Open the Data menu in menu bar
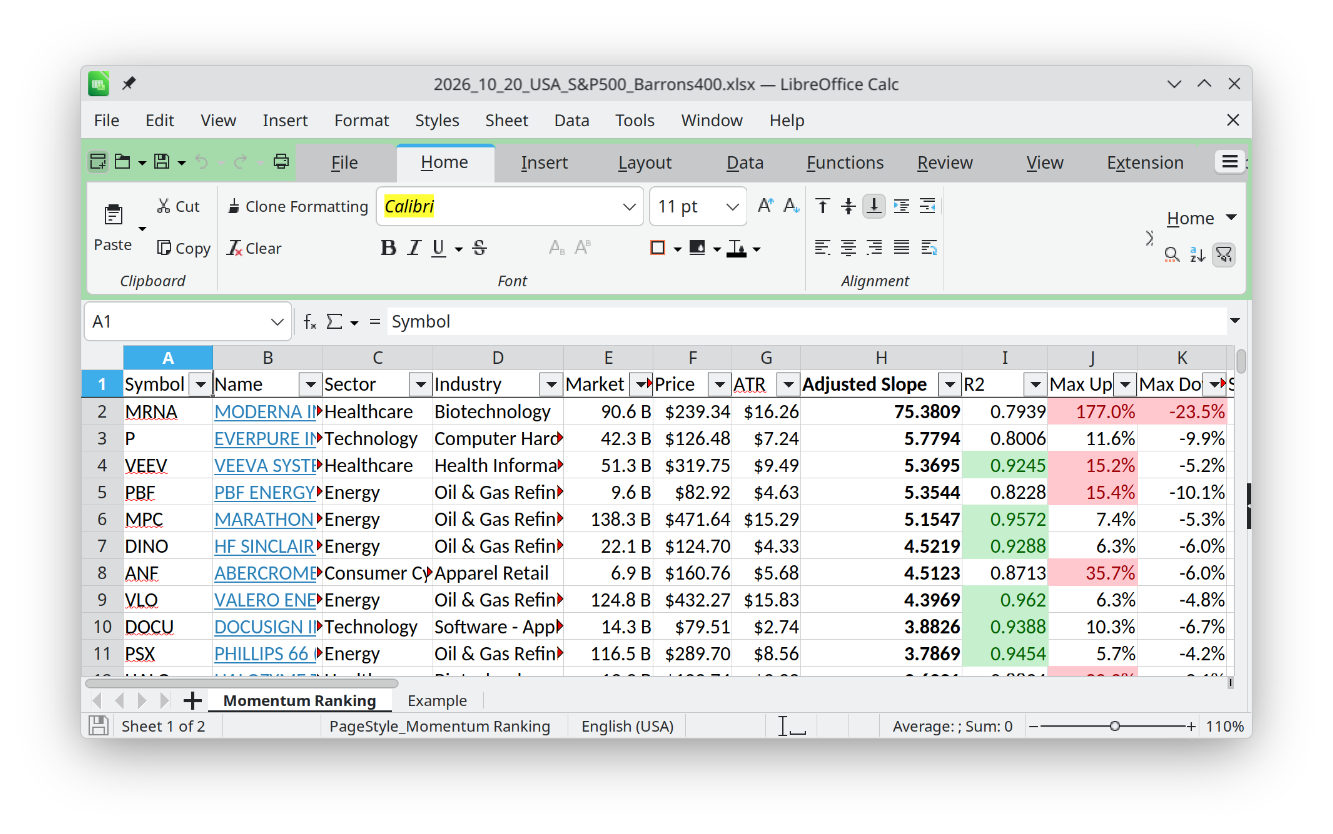 tap(571, 120)
